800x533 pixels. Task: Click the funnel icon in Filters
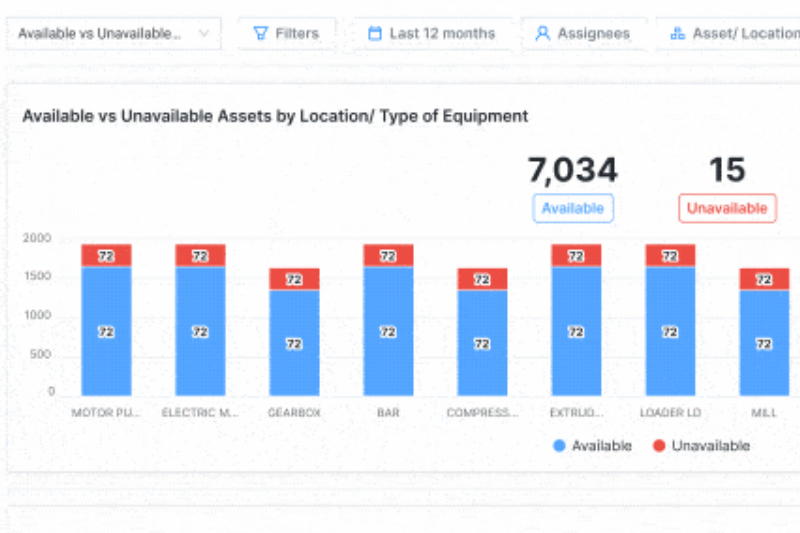click(x=260, y=33)
